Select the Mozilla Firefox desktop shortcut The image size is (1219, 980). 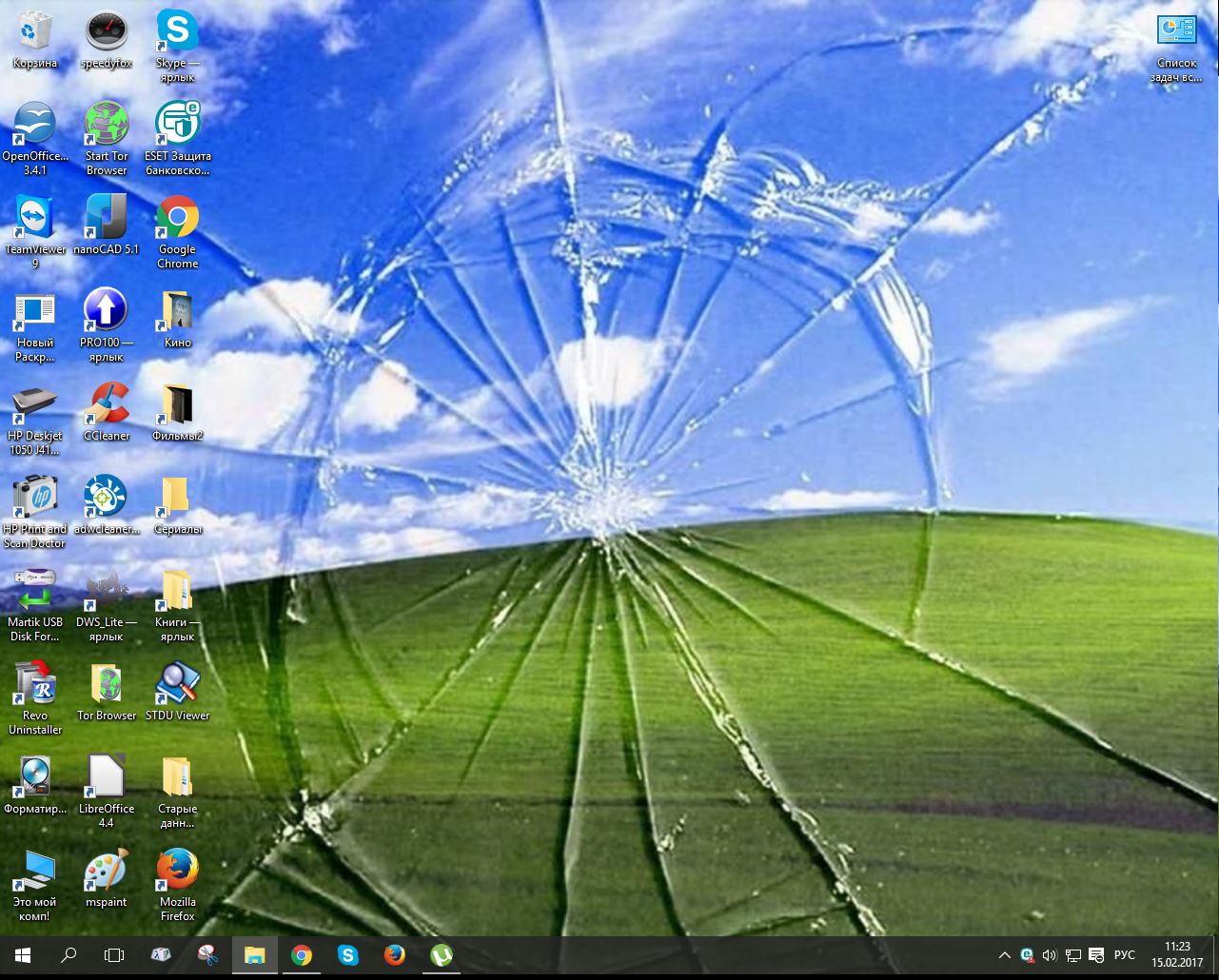point(178,886)
